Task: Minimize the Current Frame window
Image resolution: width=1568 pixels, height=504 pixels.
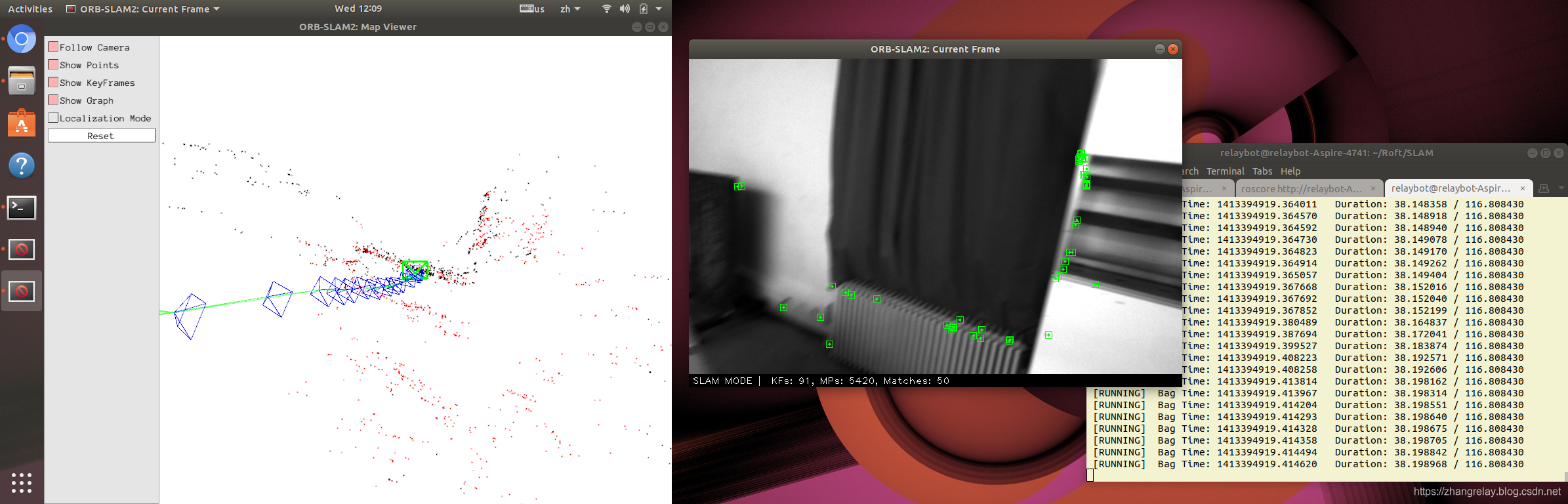Action: point(1159,49)
